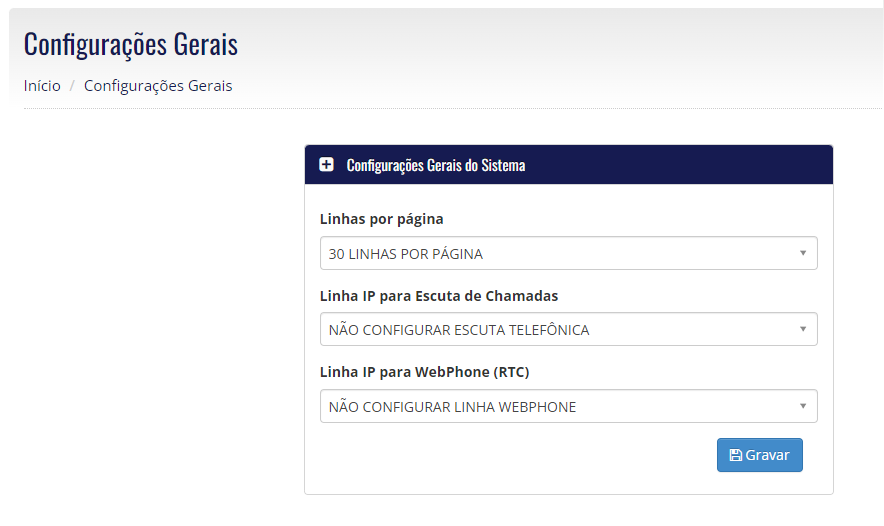Go to Início in the breadcrumb
Screen dimensions: 884x526
tap(42, 86)
